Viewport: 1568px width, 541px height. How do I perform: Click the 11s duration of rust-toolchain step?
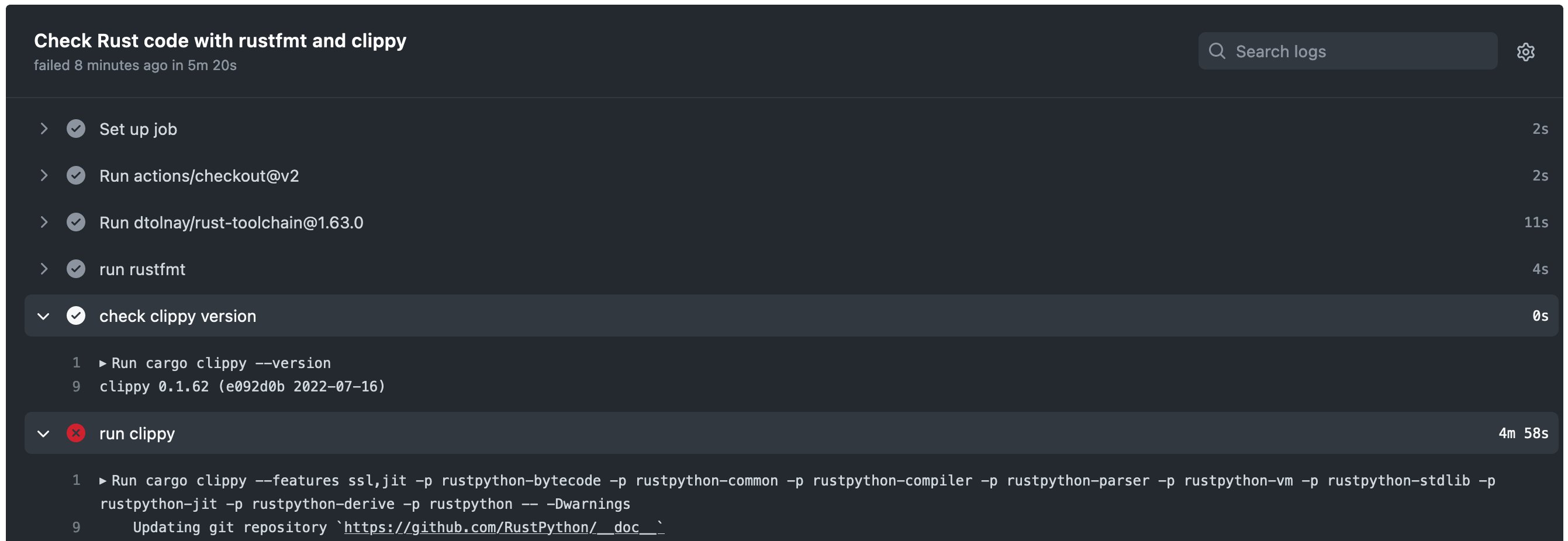pyautogui.click(x=1536, y=223)
